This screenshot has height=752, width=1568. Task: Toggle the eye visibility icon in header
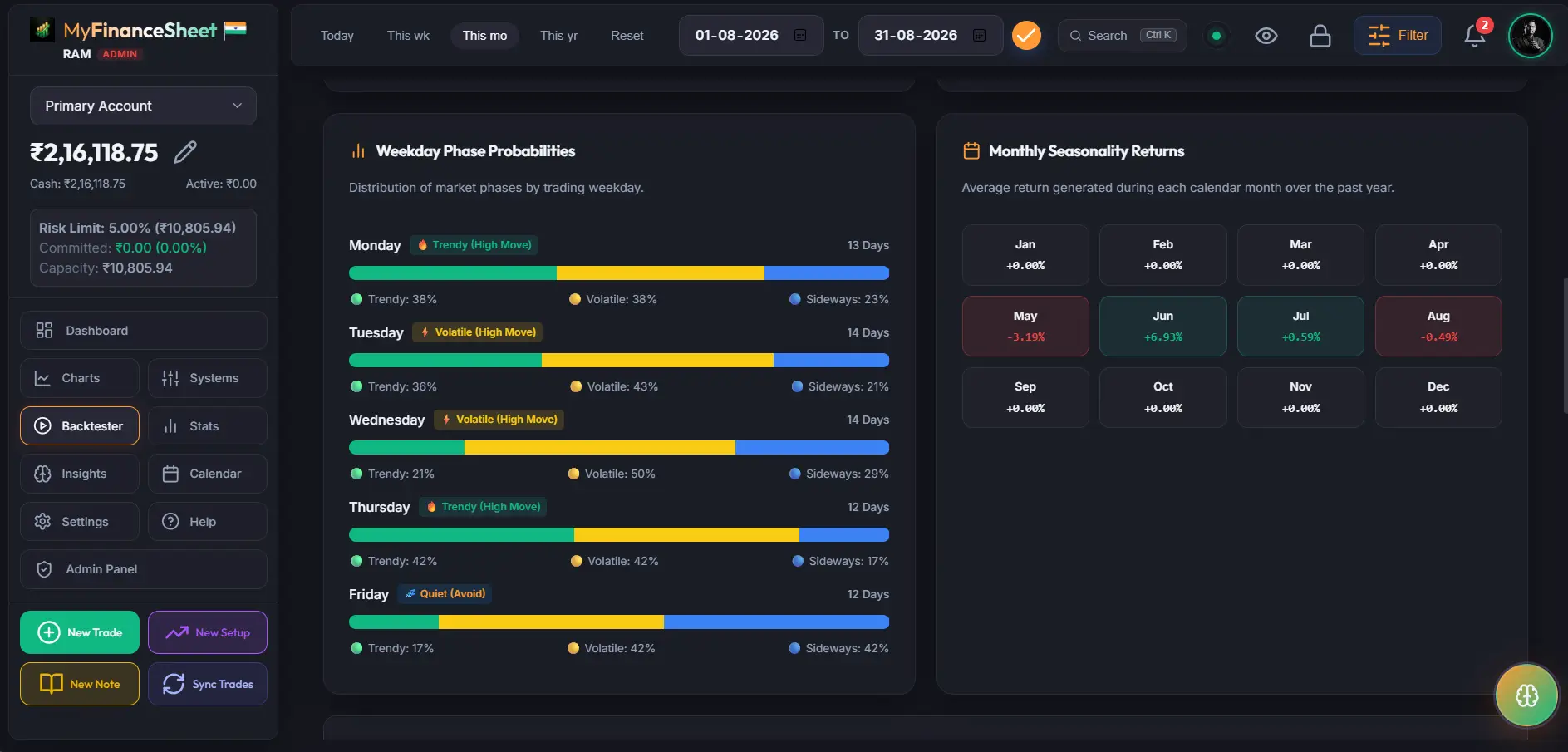(x=1266, y=36)
